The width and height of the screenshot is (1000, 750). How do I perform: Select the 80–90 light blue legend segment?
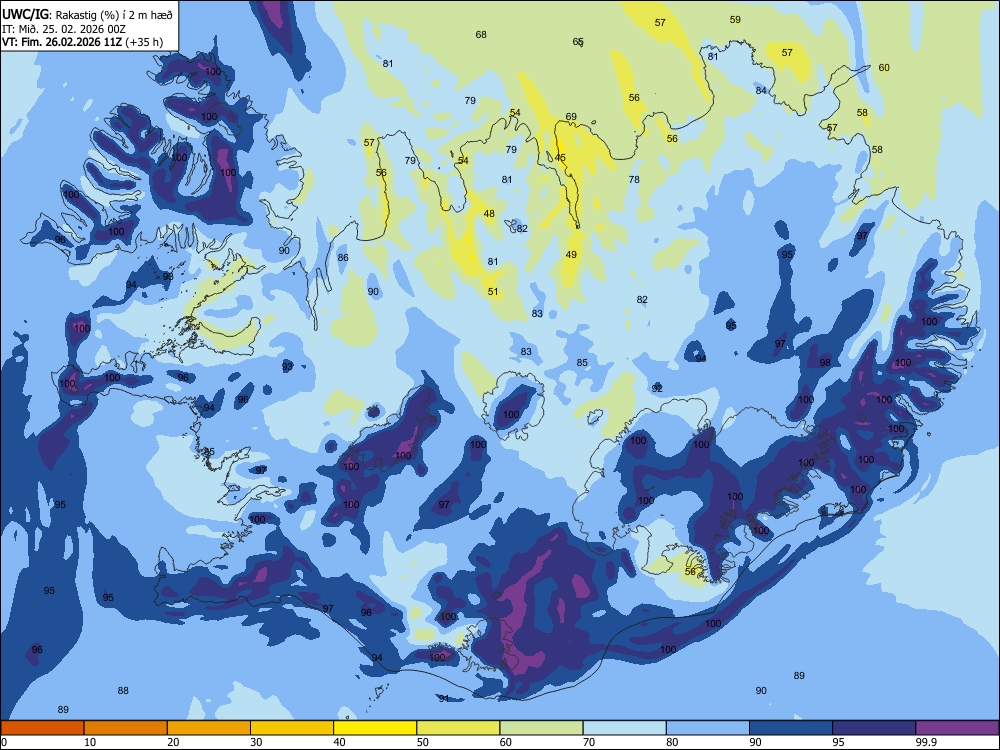click(x=708, y=728)
